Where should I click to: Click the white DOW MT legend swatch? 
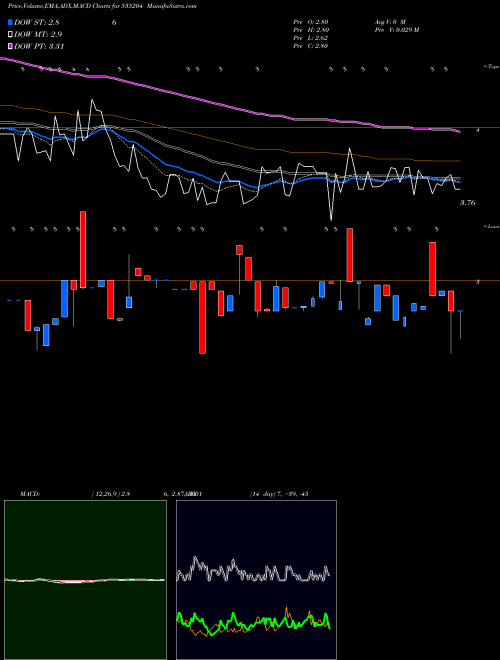click(11, 35)
